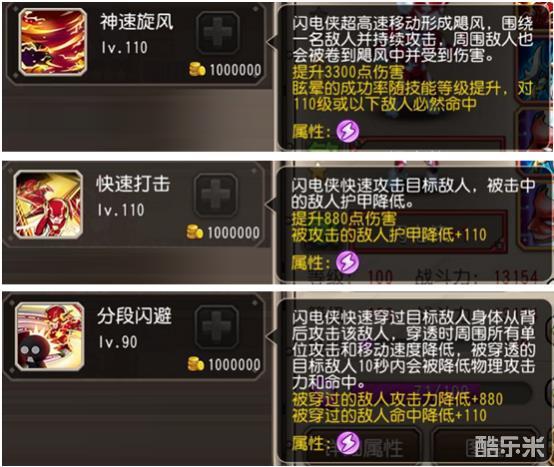Upgrade 神速旋风 with its plus button
Screen dimensions: 554x467
pos(218,32)
